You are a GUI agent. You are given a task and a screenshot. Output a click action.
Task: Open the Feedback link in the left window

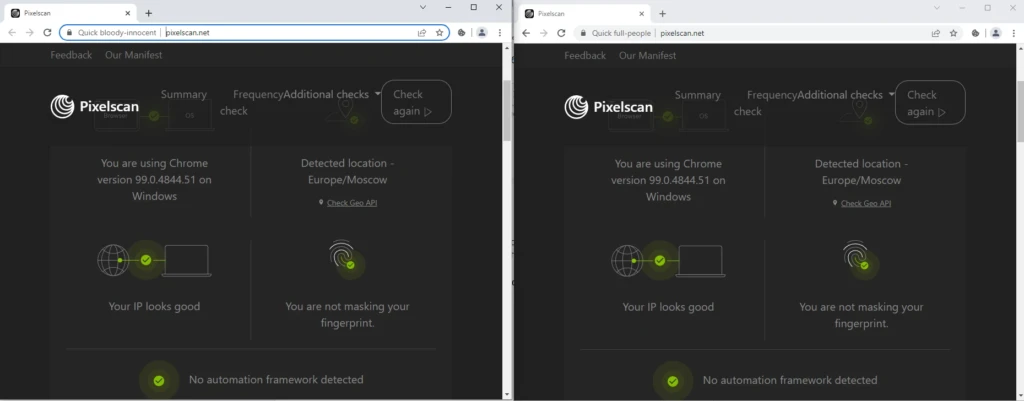coord(71,55)
